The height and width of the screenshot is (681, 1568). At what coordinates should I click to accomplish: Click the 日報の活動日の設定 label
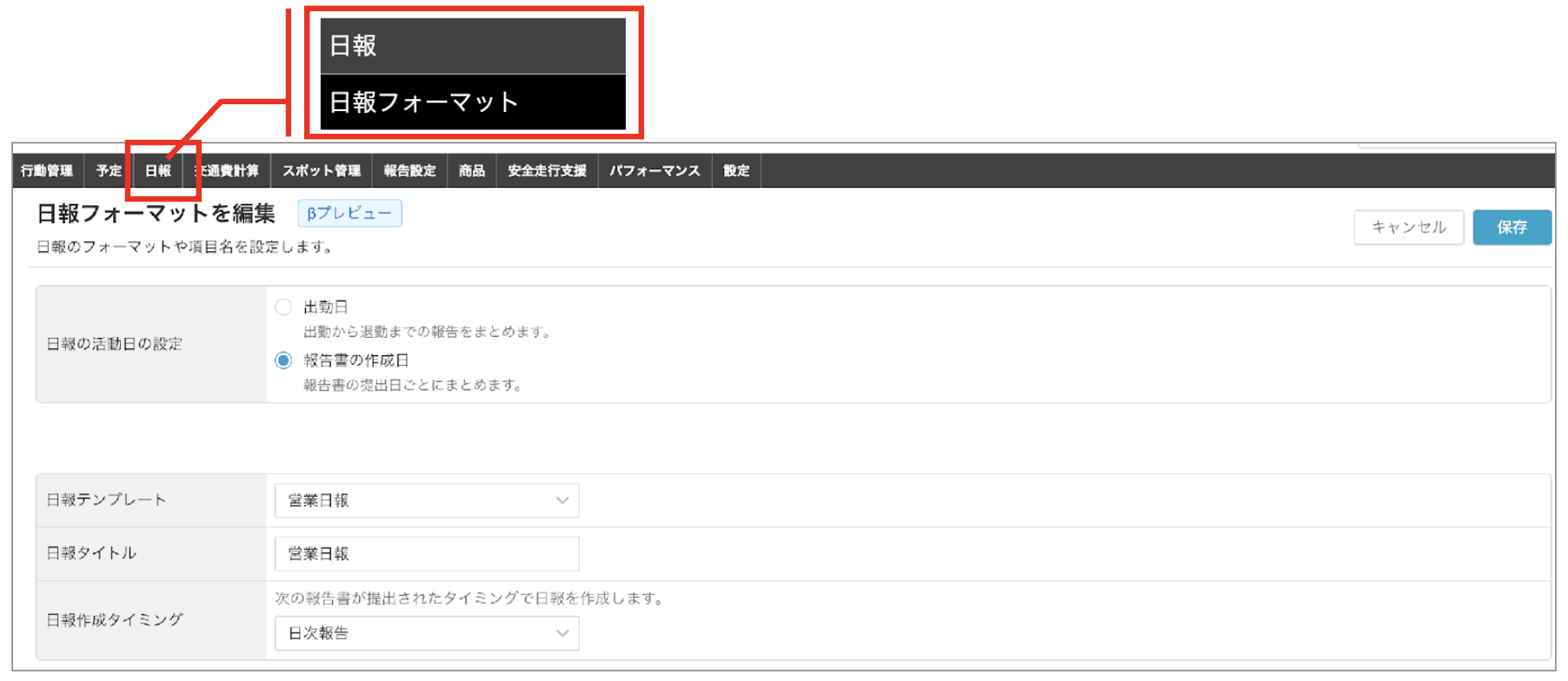pos(115,344)
